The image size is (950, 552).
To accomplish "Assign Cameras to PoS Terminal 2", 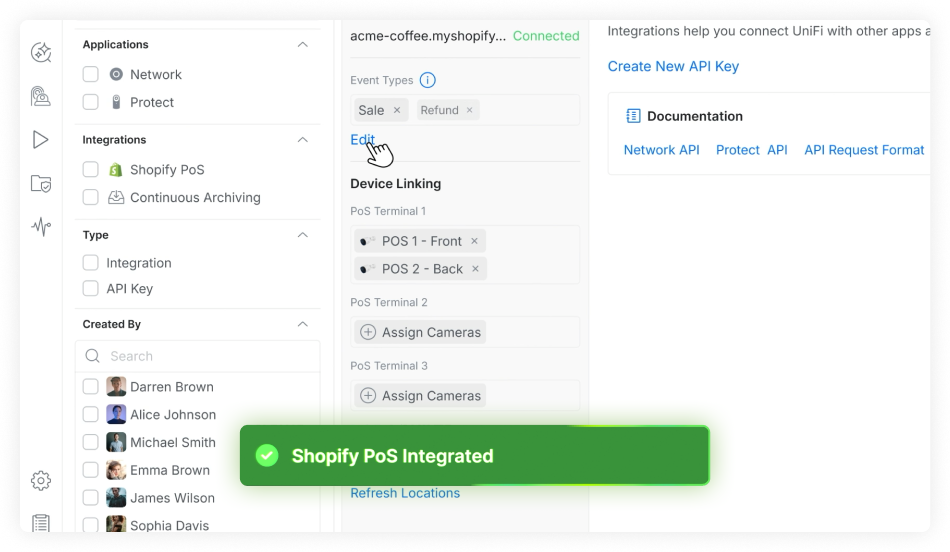I will point(420,332).
